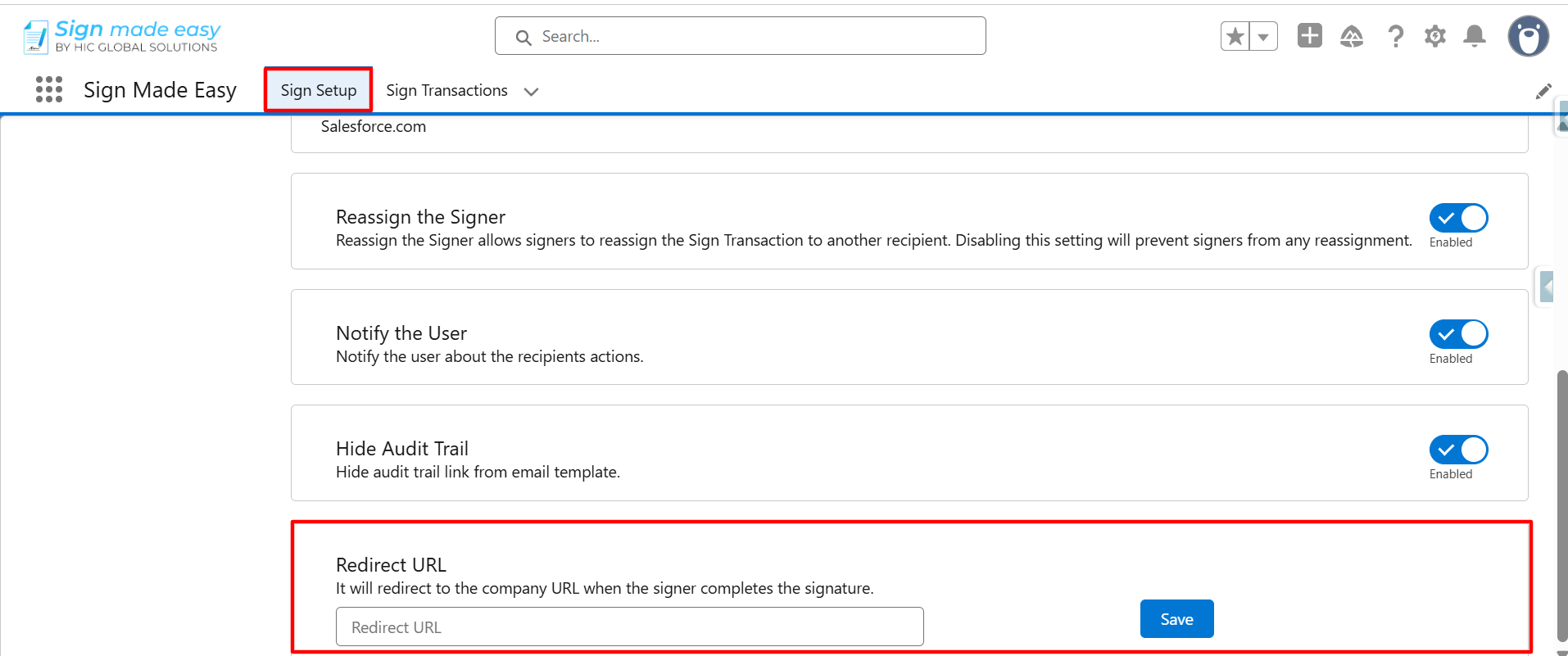Viewport: 1568px width, 656px height.
Task: Switch to the Sign Setup tab
Action: (318, 90)
